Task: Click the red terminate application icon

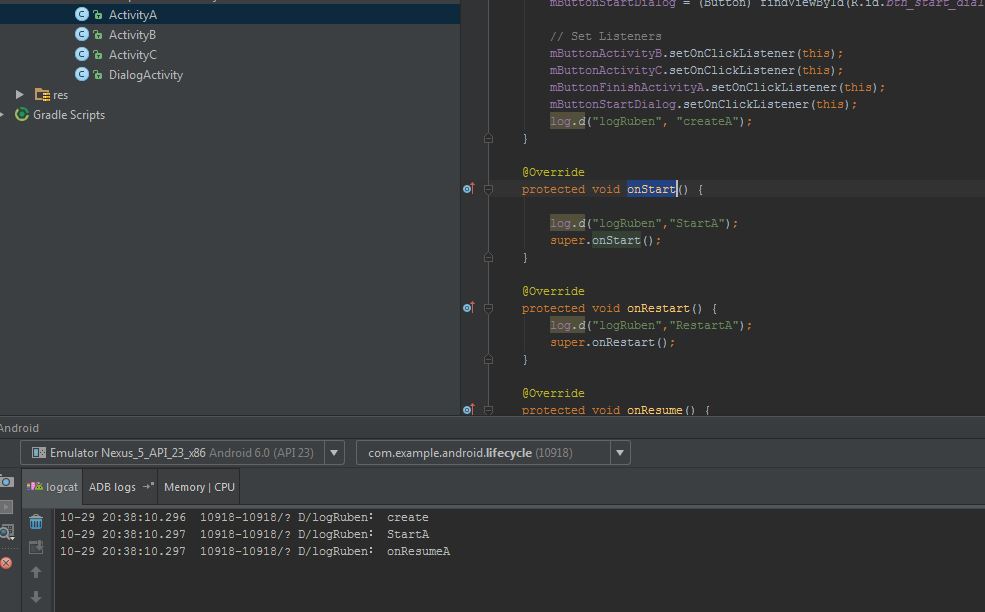Action: coord(6,563)
